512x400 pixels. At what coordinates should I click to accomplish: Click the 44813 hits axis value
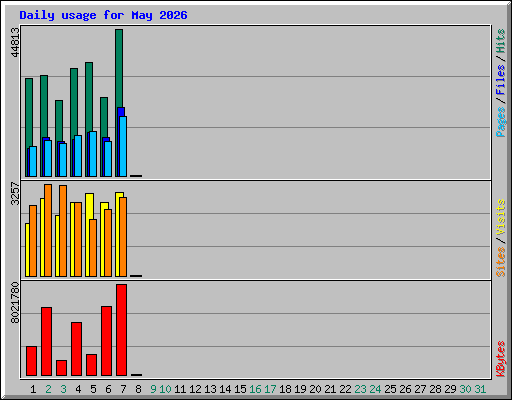coord(15,42)
